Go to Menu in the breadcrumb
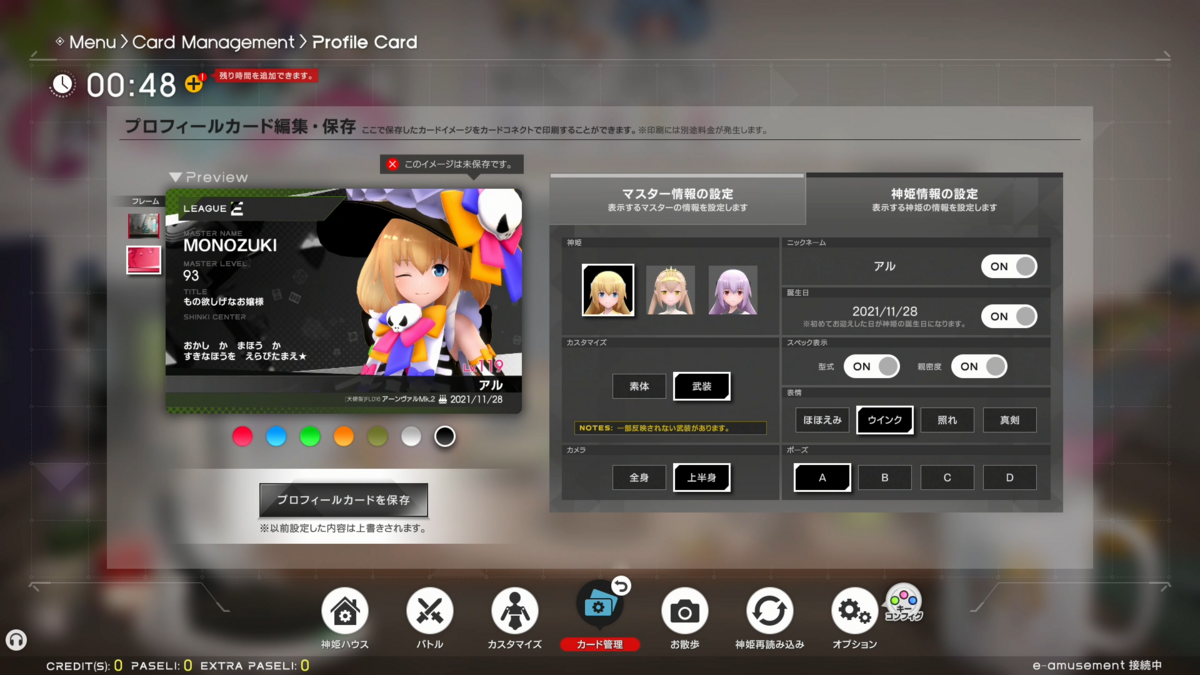Screen dimensions: 1200x675 point(92,42)
